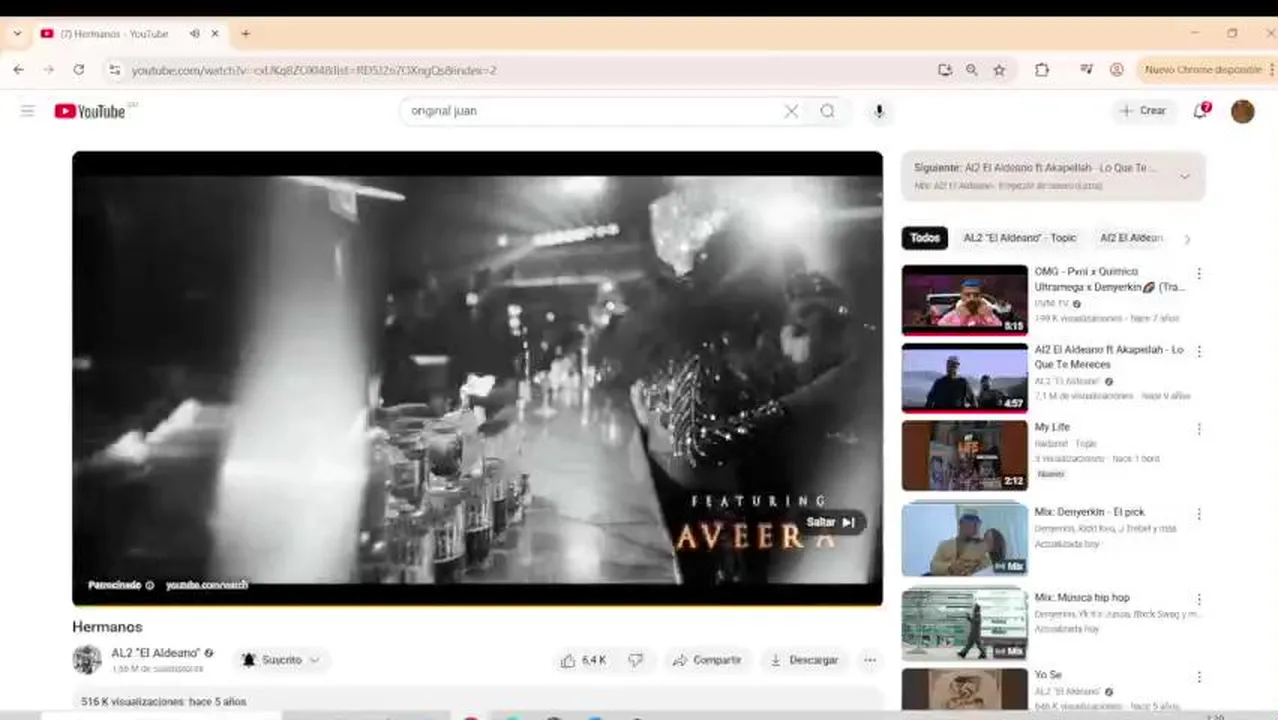Click Nuevo Chrome disponible update button
This screenshot has height=720, width=1278.
(1203, 70)
